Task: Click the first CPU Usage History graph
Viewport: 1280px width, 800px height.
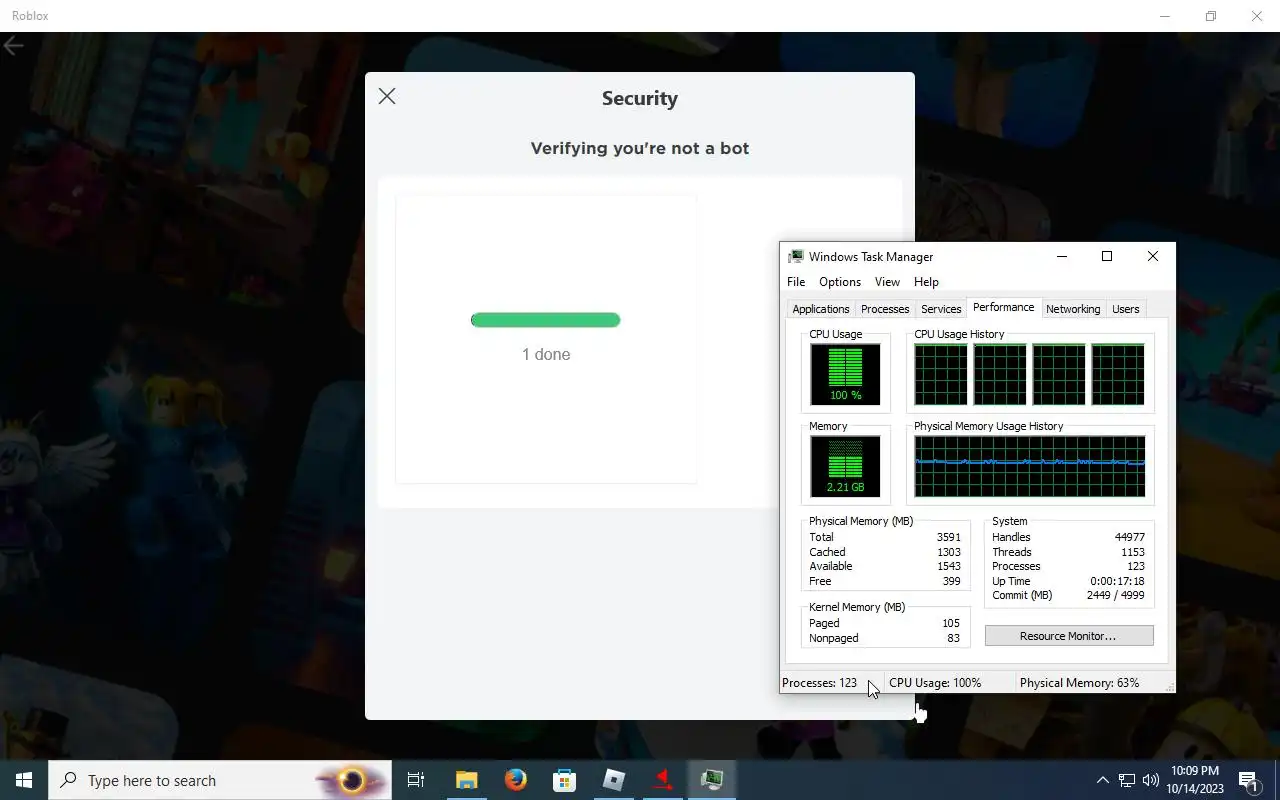Action: pos(941,374)
